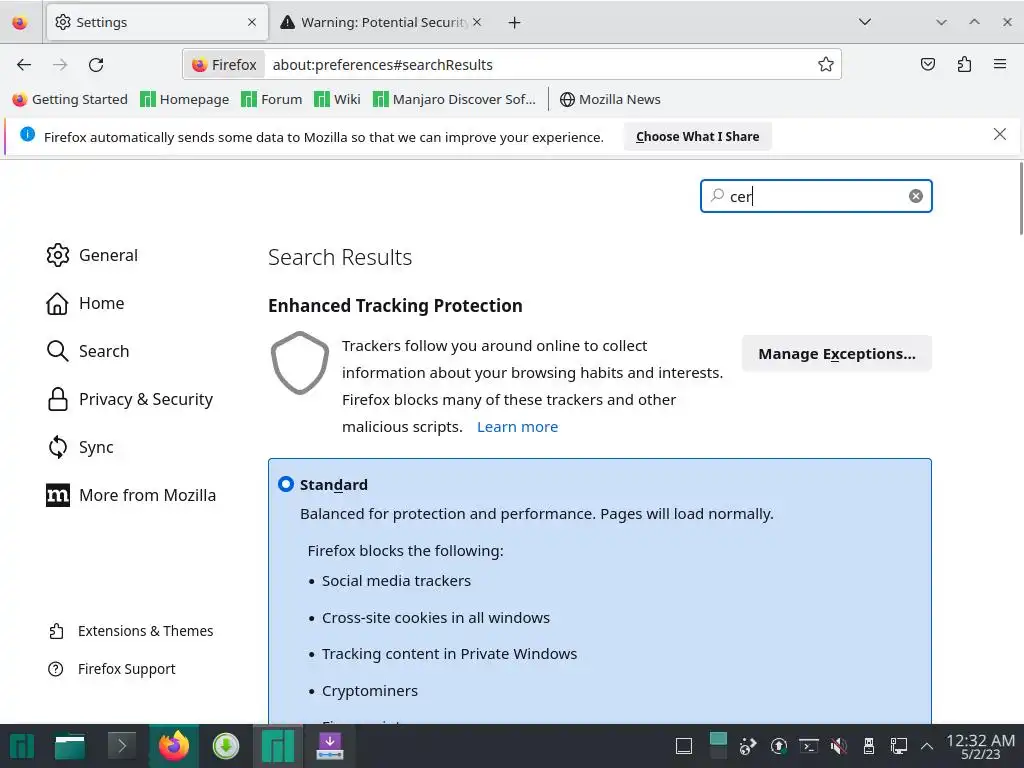Open the Homepage bookmark

[185, 99]
